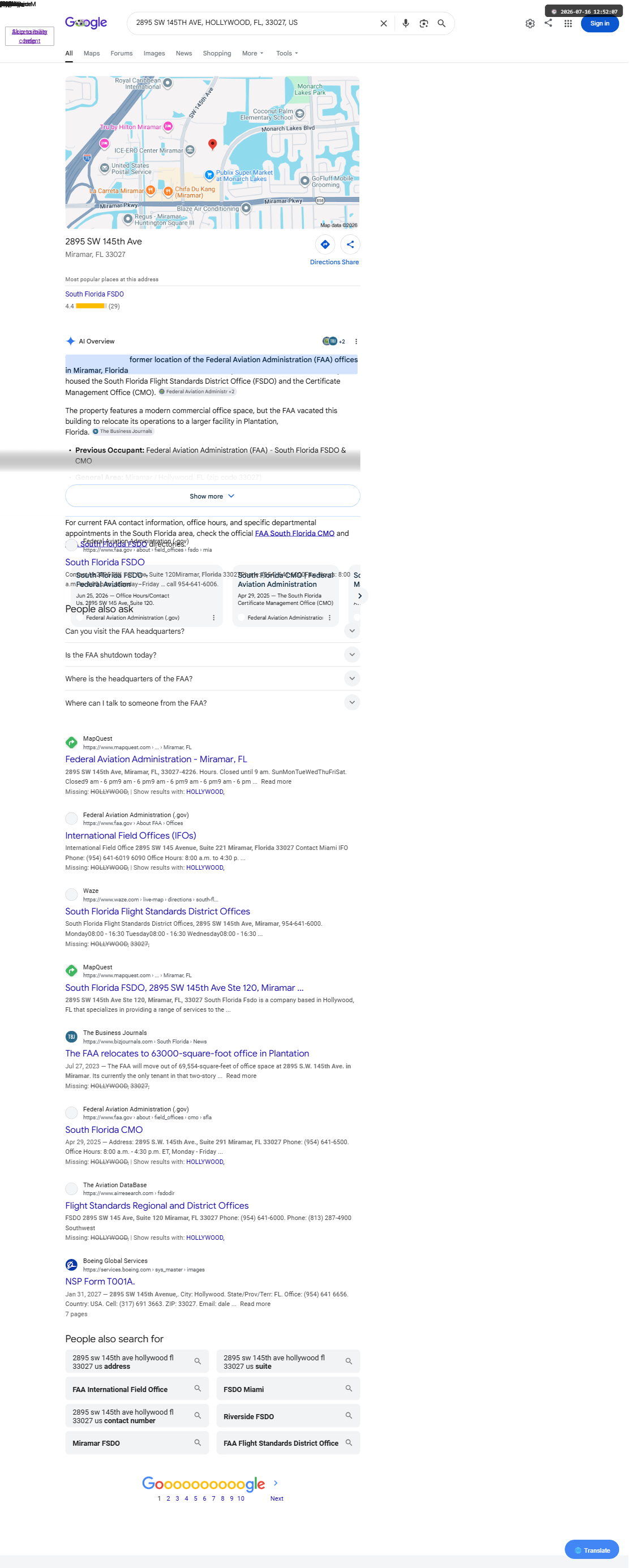Open 'South Florida CMO' result
This screenshot has height=1568, width=636.
coord(104,1129)
